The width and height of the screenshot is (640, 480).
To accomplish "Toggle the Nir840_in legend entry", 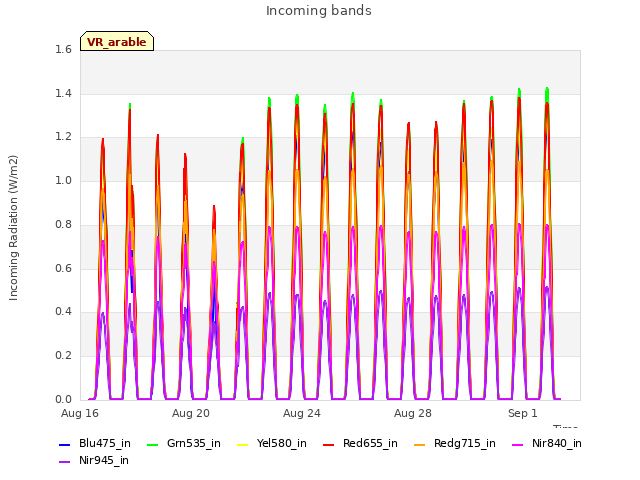I will [x=547, y=443].
